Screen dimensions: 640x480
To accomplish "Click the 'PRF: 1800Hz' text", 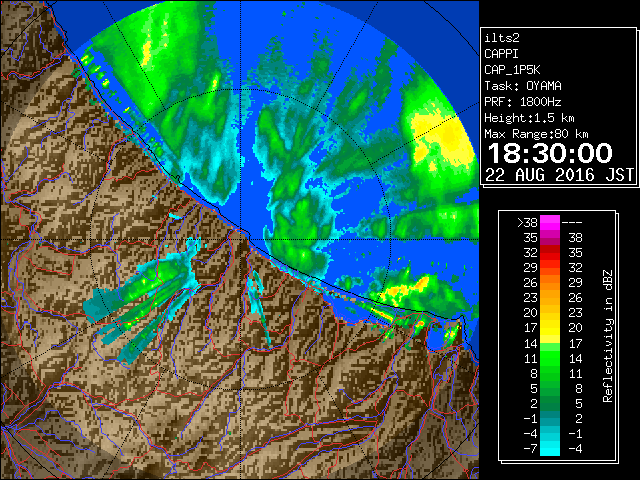I will click(523, 102).
